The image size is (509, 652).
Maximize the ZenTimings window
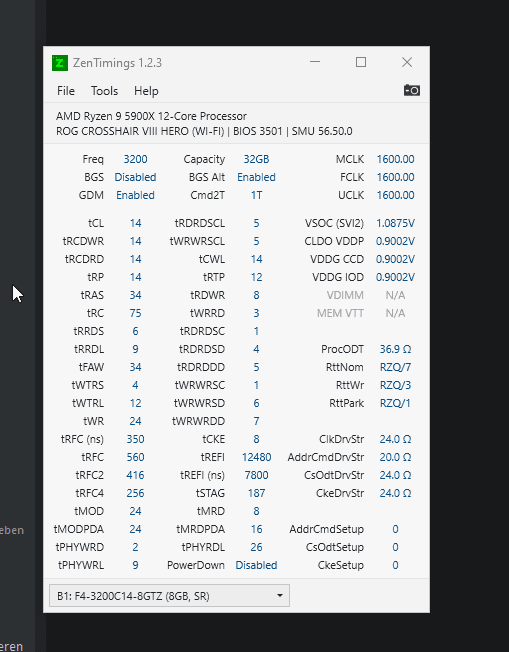click(361, 62)
